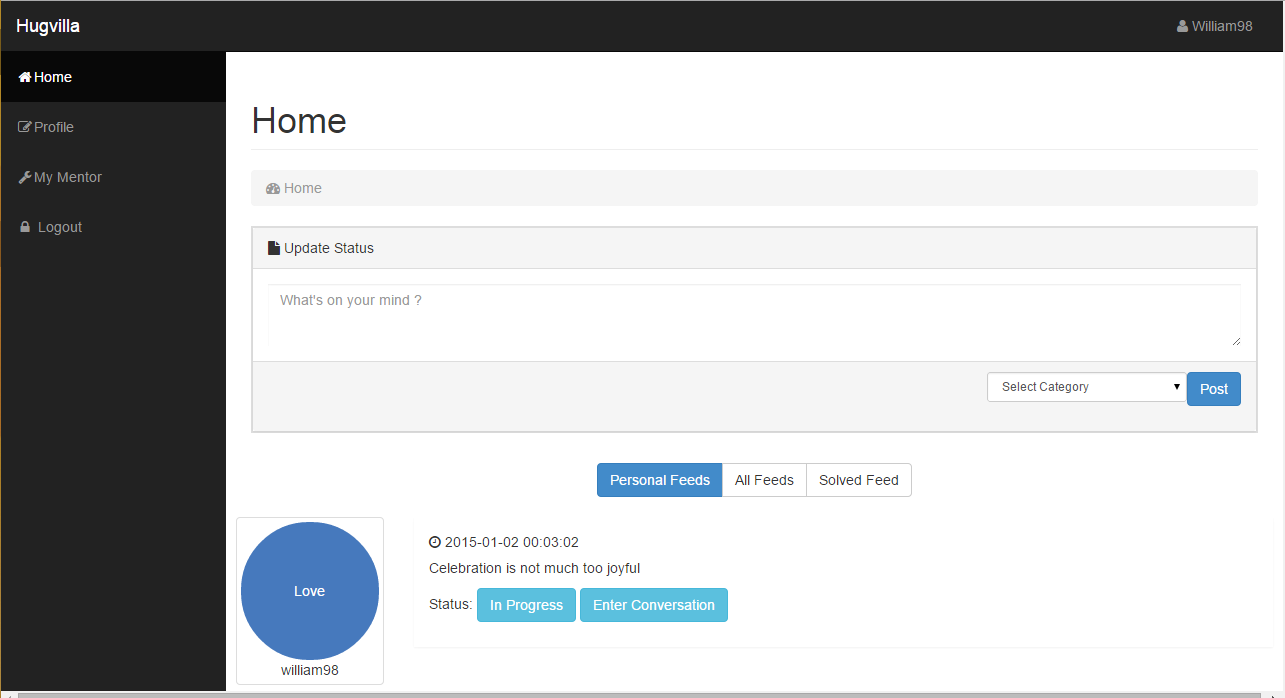Click the Enter Conversation button
Viewport: 1285px width, 698px height.
(654, 605)
